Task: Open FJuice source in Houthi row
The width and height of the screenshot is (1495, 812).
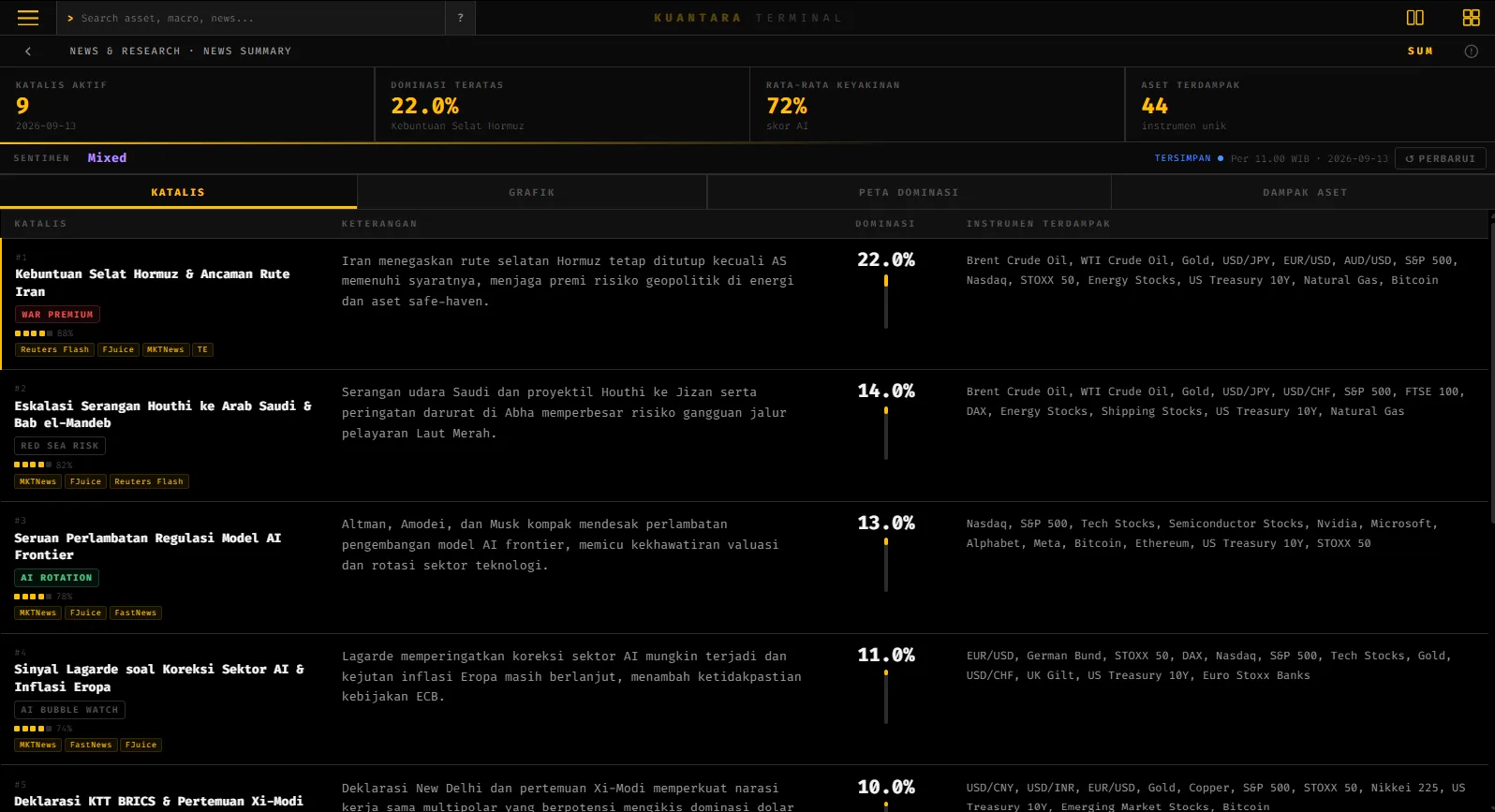Action: click(x=85, y=481)
